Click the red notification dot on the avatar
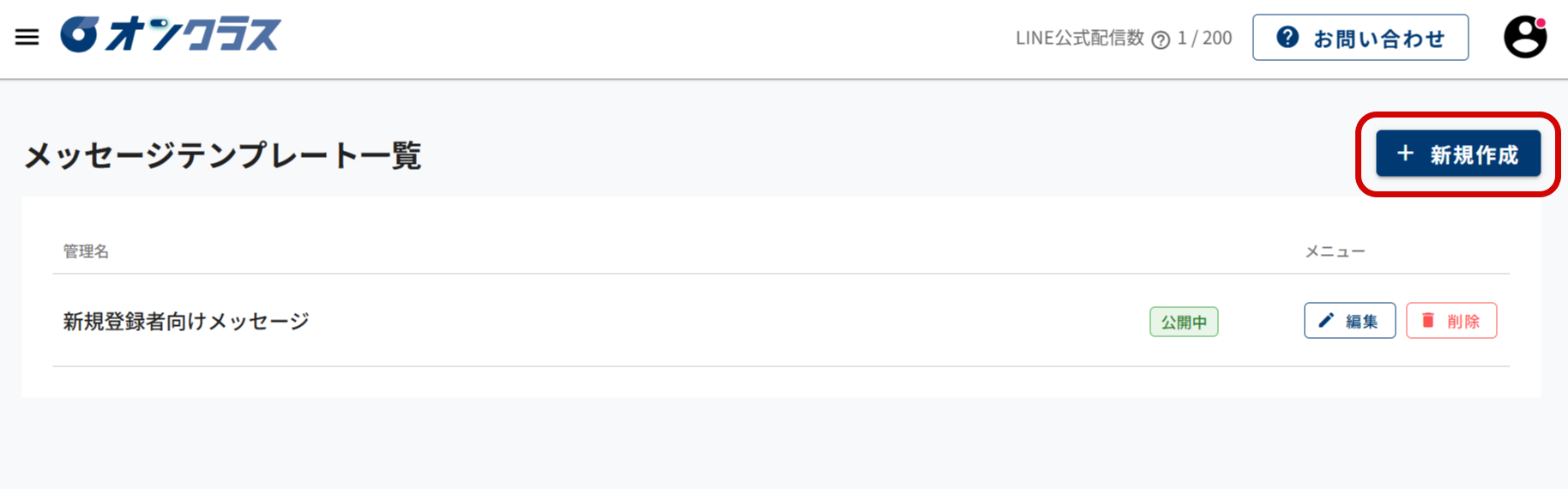 click(1541, 23)
